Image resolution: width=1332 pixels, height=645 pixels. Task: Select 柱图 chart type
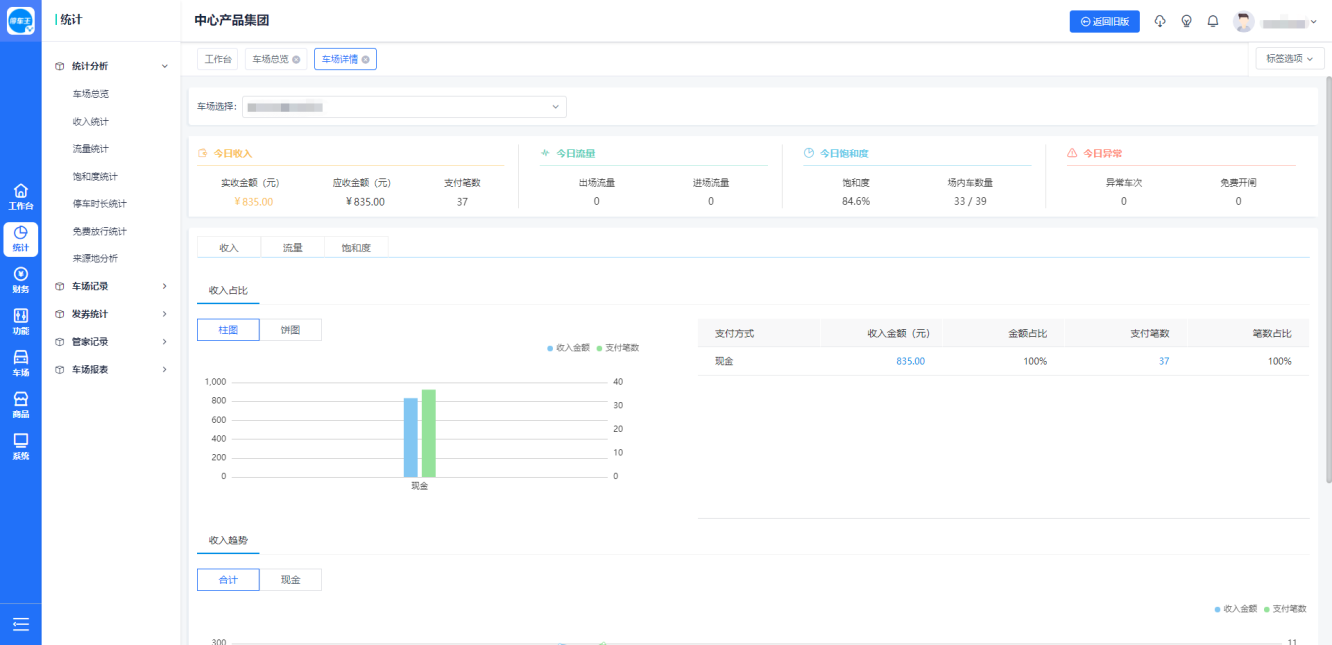[x=228, y=330]
